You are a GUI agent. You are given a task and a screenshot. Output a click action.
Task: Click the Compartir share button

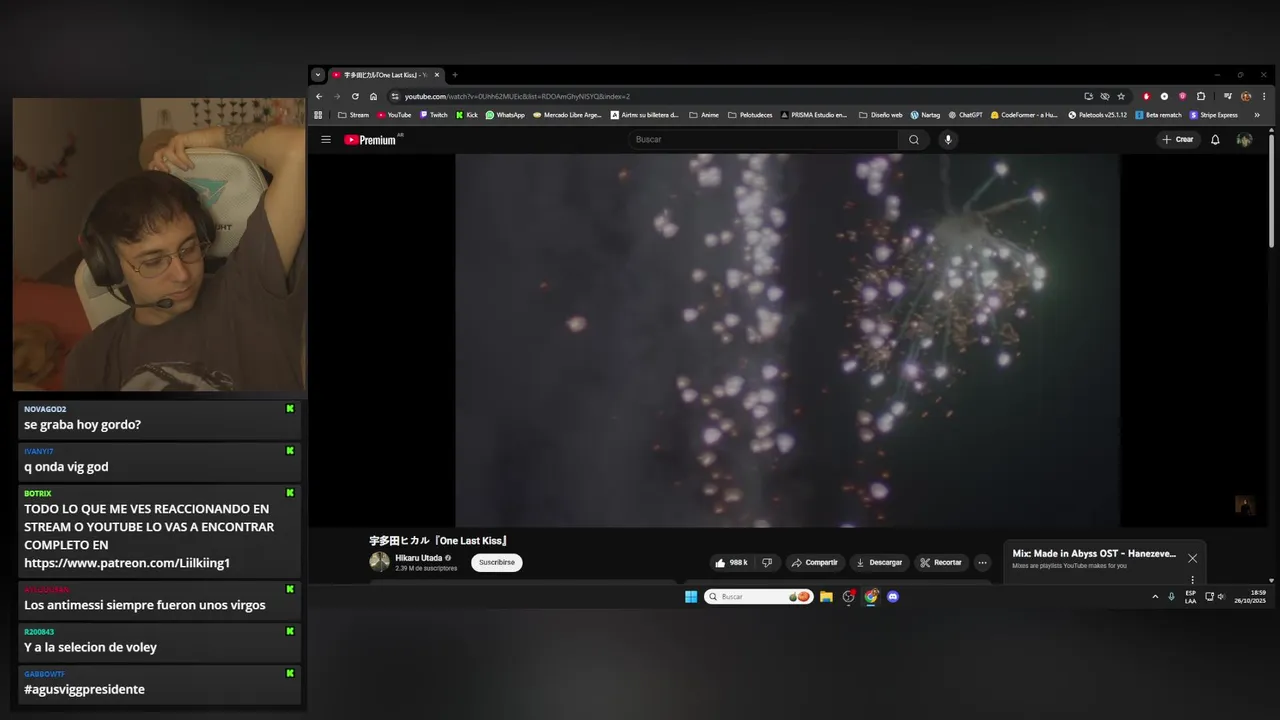tap(815, 563)
